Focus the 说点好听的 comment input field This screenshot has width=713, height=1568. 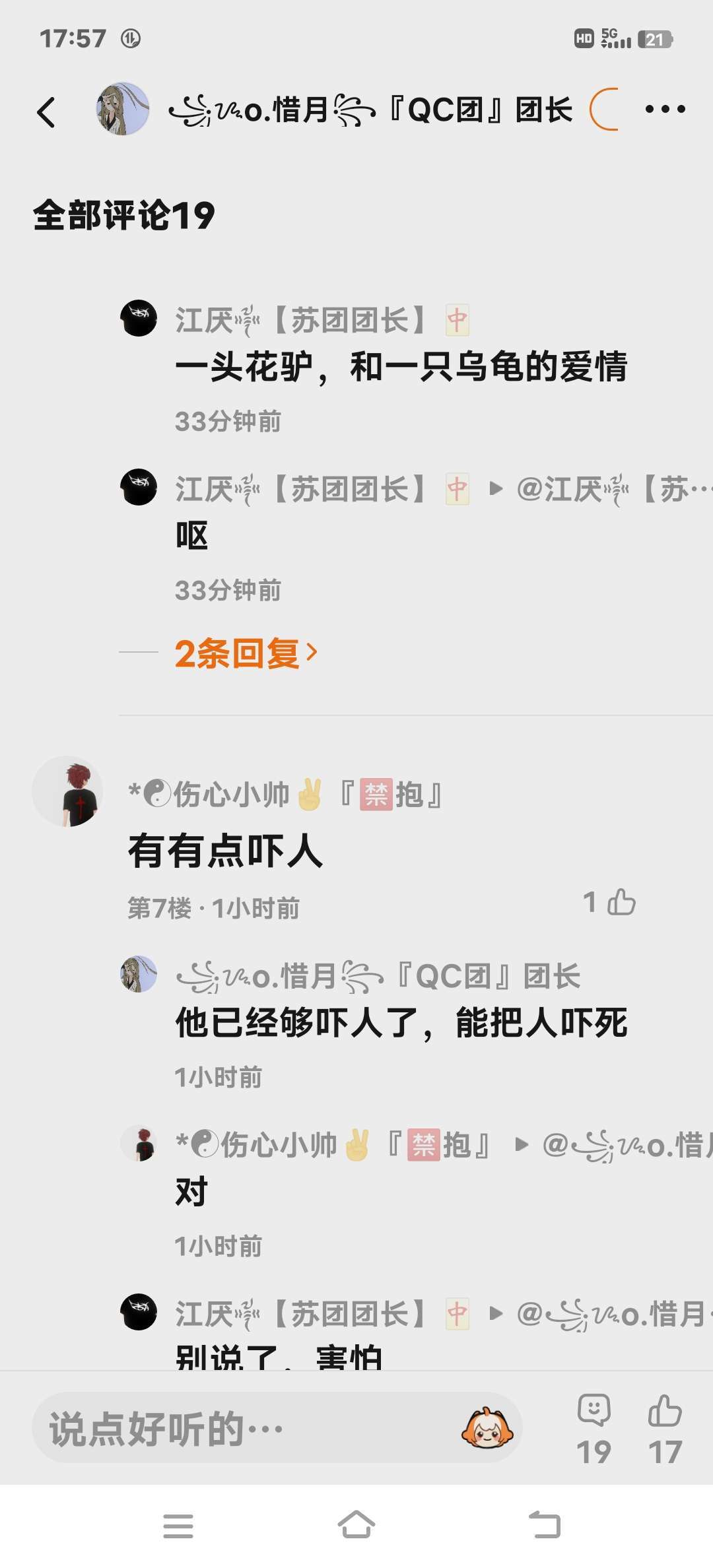(277, 1428)
